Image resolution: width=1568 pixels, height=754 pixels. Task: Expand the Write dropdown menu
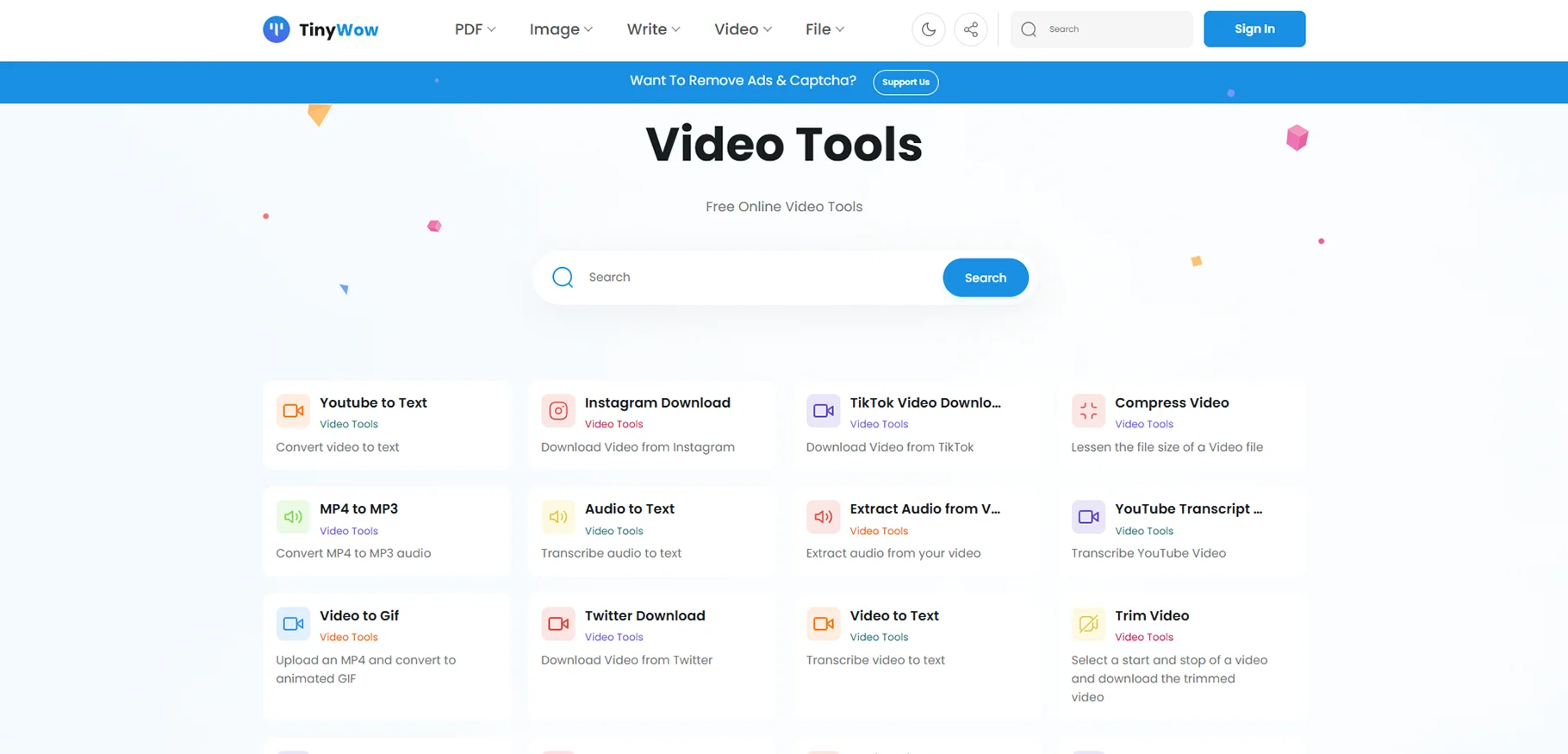[x=653, y=29]
